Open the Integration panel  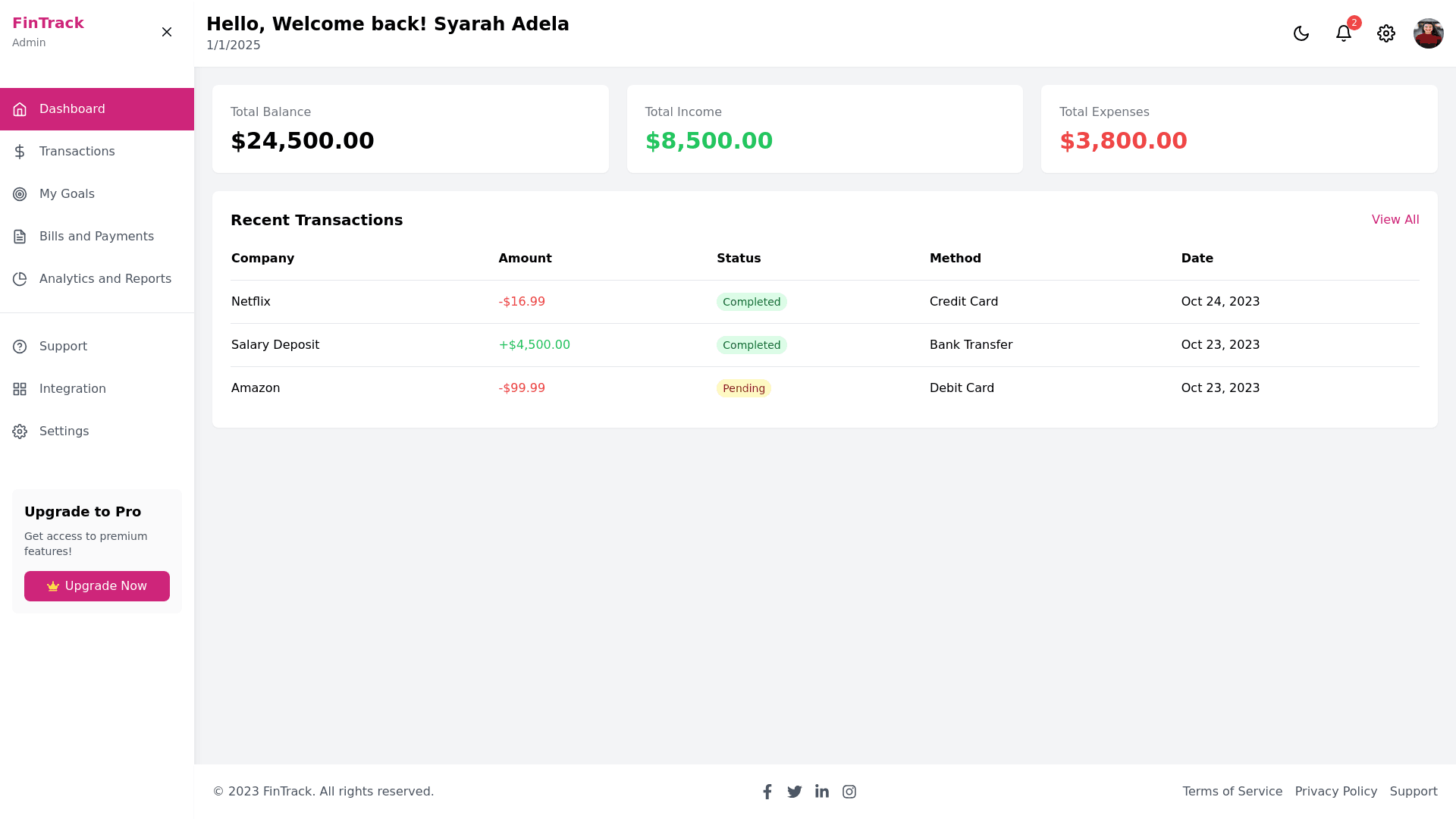(x=73, y=388)
